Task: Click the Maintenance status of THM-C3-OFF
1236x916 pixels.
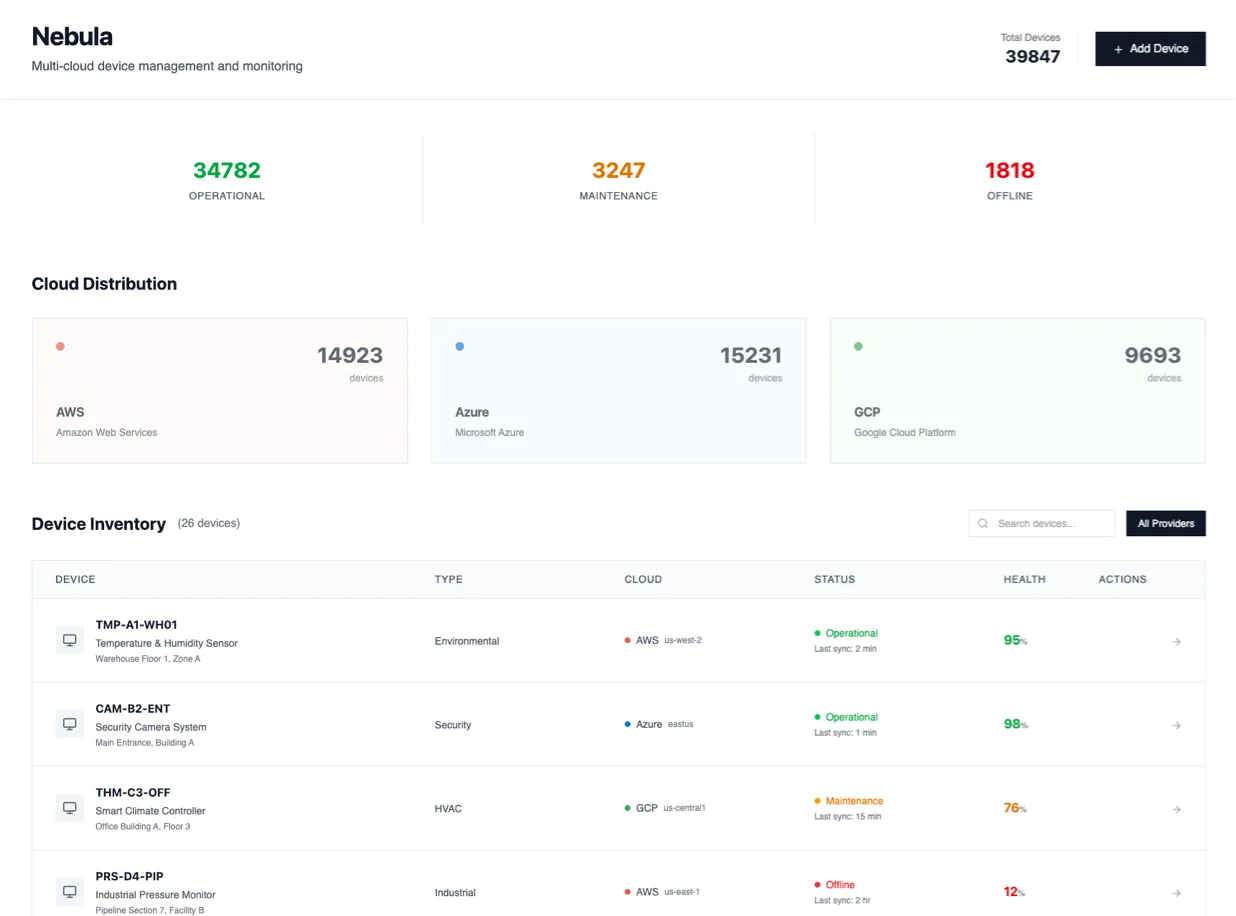Action: tap(849, 801)
